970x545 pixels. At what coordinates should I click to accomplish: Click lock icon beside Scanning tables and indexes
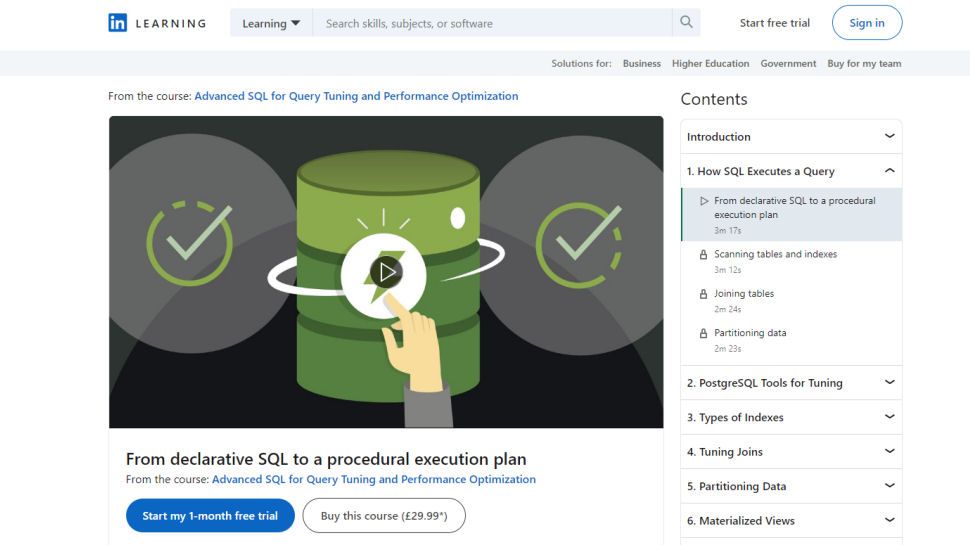coord(704,255)
